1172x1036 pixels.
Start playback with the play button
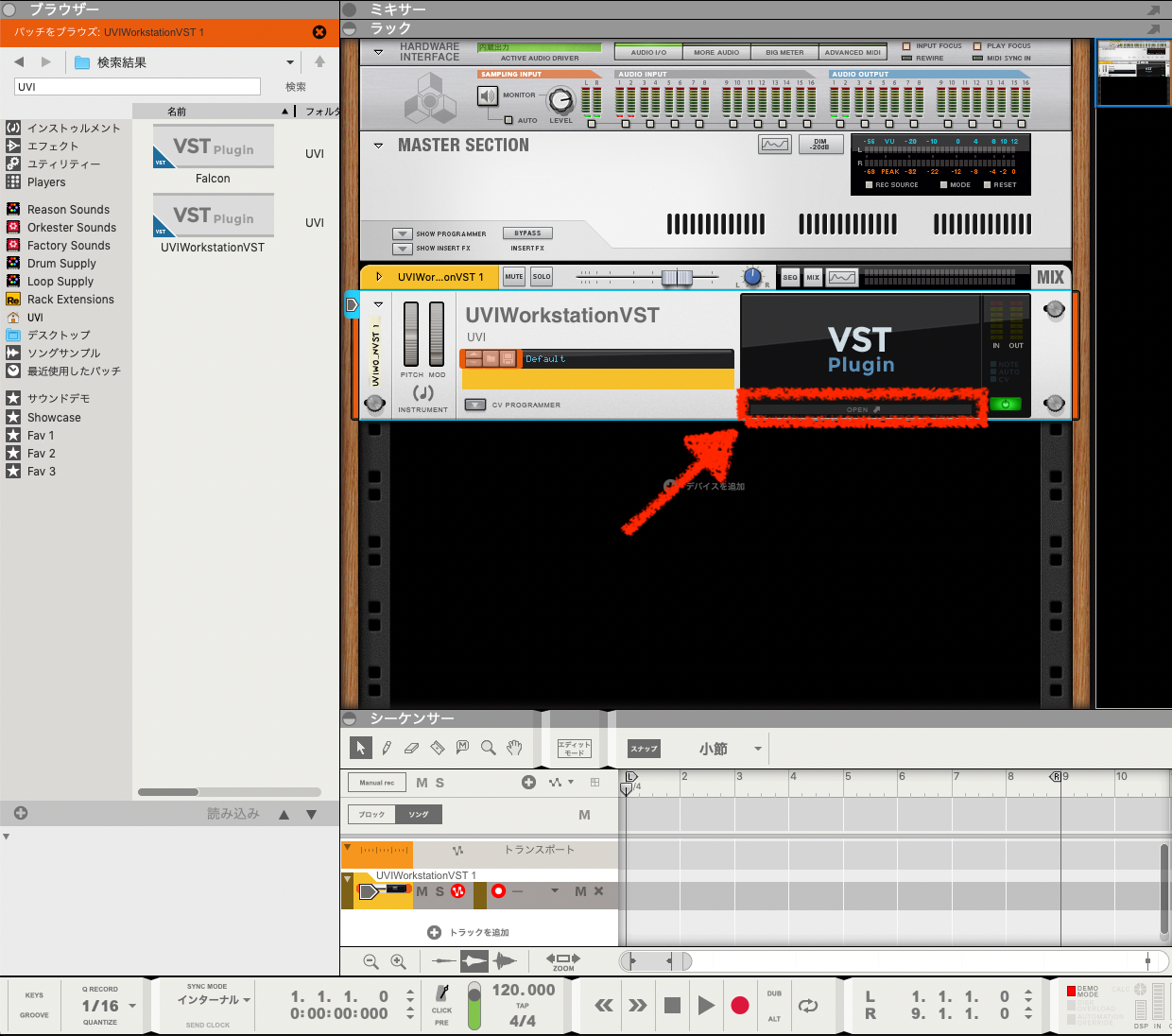(706, 1006)
